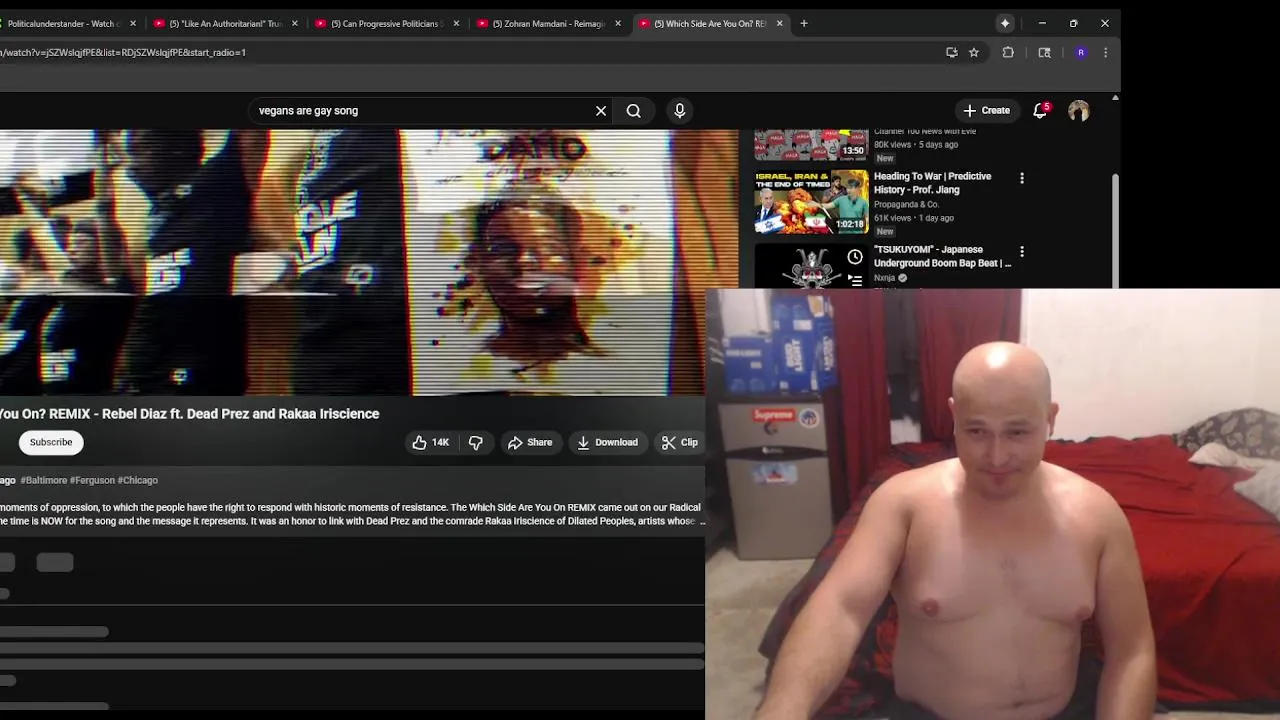Open the browser extensions puzzle icon
Screen dimensions: 1280x720
point(1008,52)
